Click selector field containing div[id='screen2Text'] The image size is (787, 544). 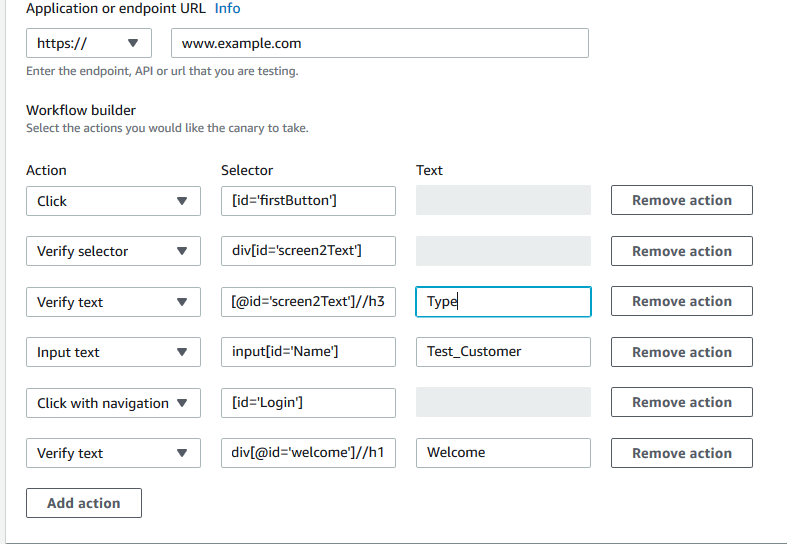308,251
